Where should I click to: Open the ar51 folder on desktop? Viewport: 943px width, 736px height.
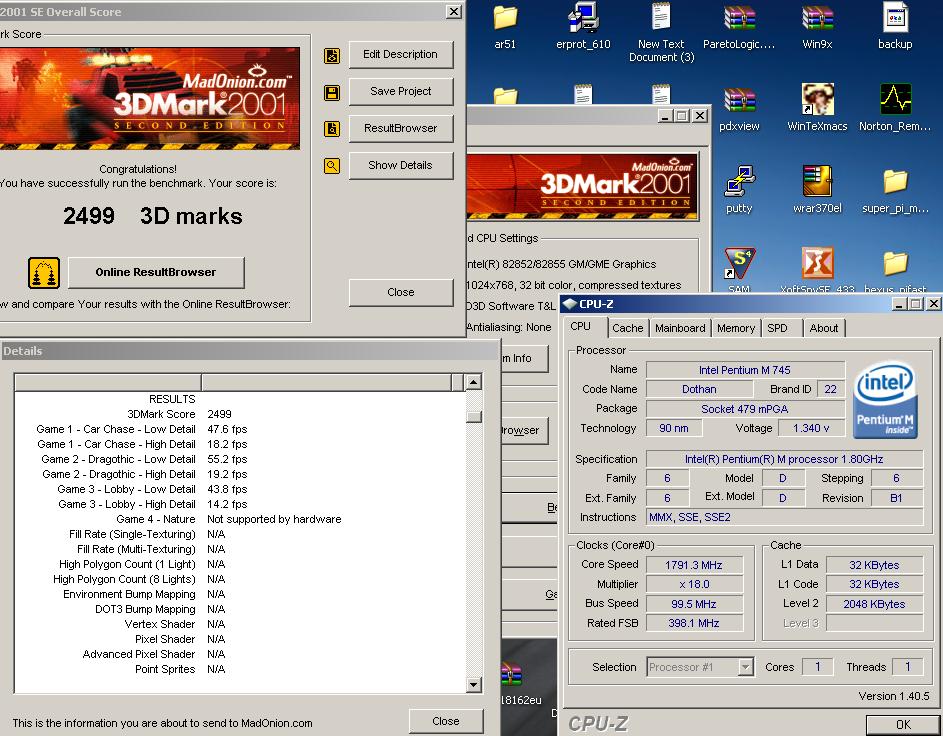(x=505, y=18)
